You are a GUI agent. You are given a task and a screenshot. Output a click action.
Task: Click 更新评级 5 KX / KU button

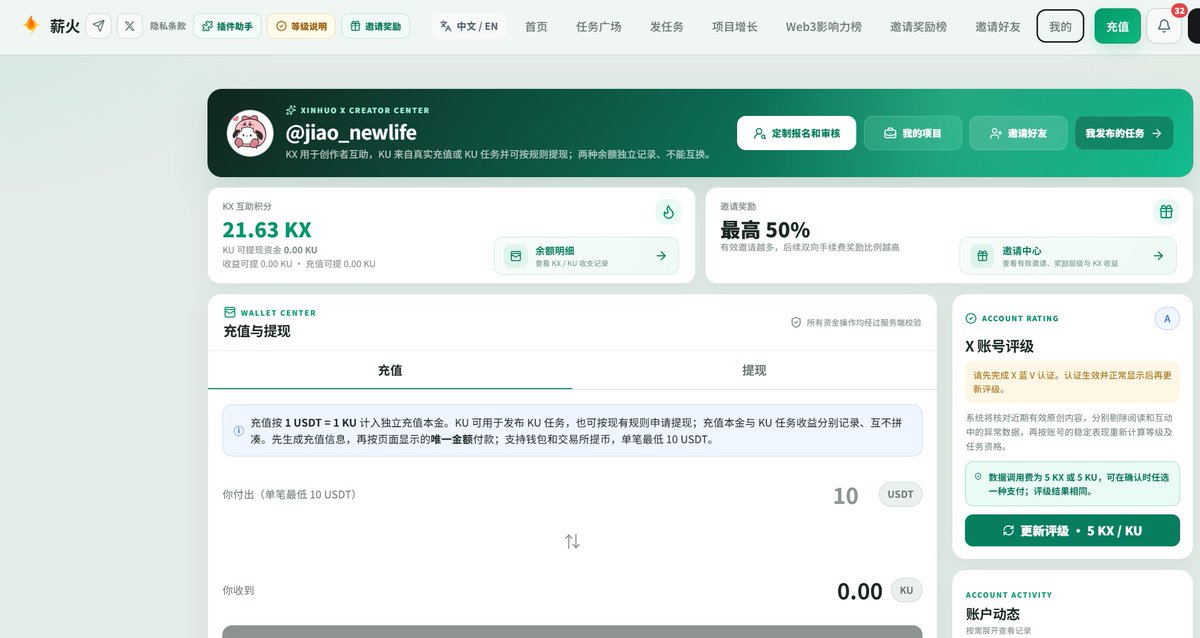pyautogui.click(x=1072, y=530)
